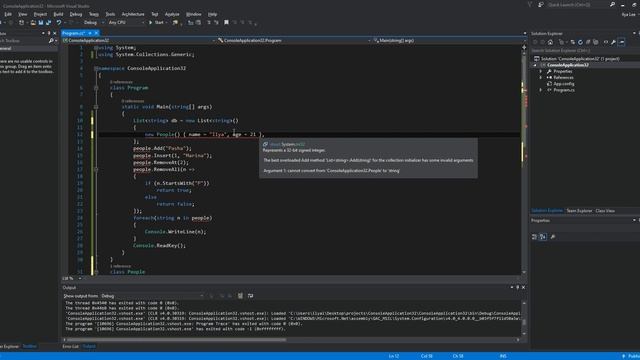Collapse ConsoleApplication32 project node
640x360 pixels.
coord(535,65)
